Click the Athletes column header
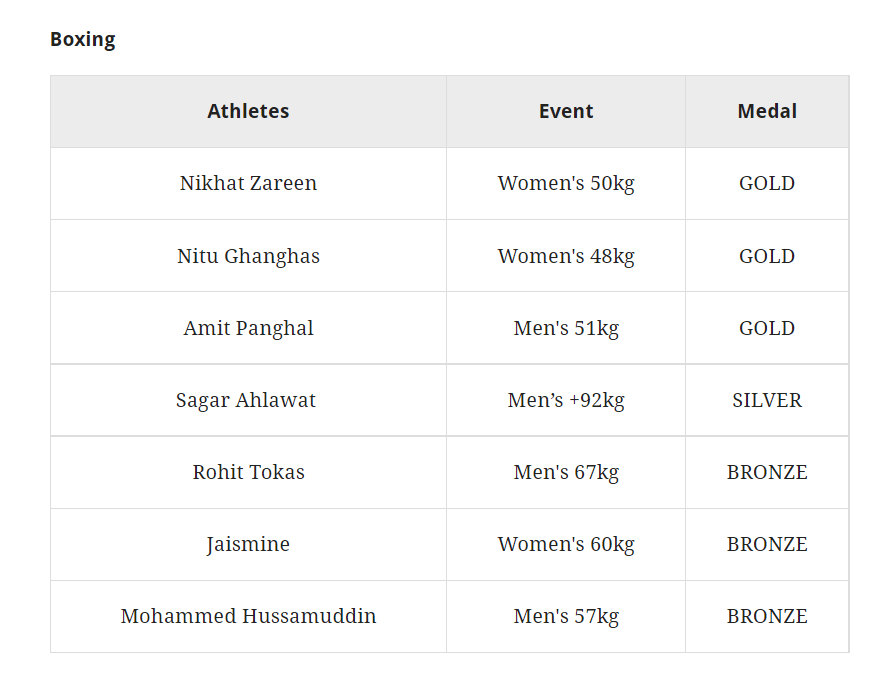The width and height of the screenshot is (882, 673). point(248,111)
